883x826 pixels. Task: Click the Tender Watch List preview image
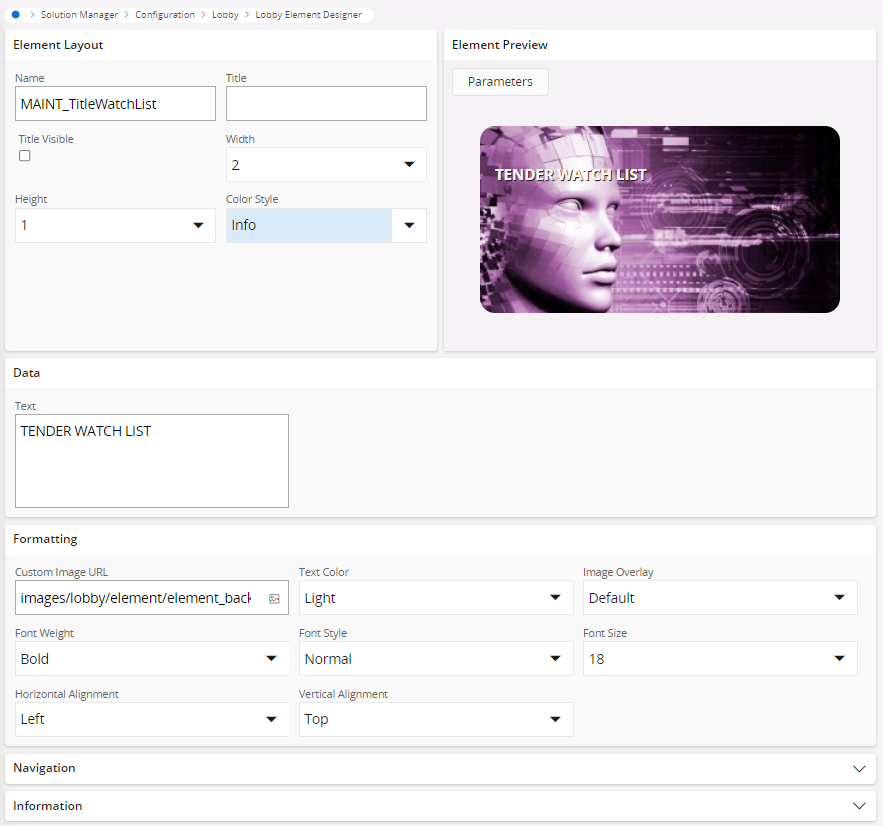pos(659,220)
